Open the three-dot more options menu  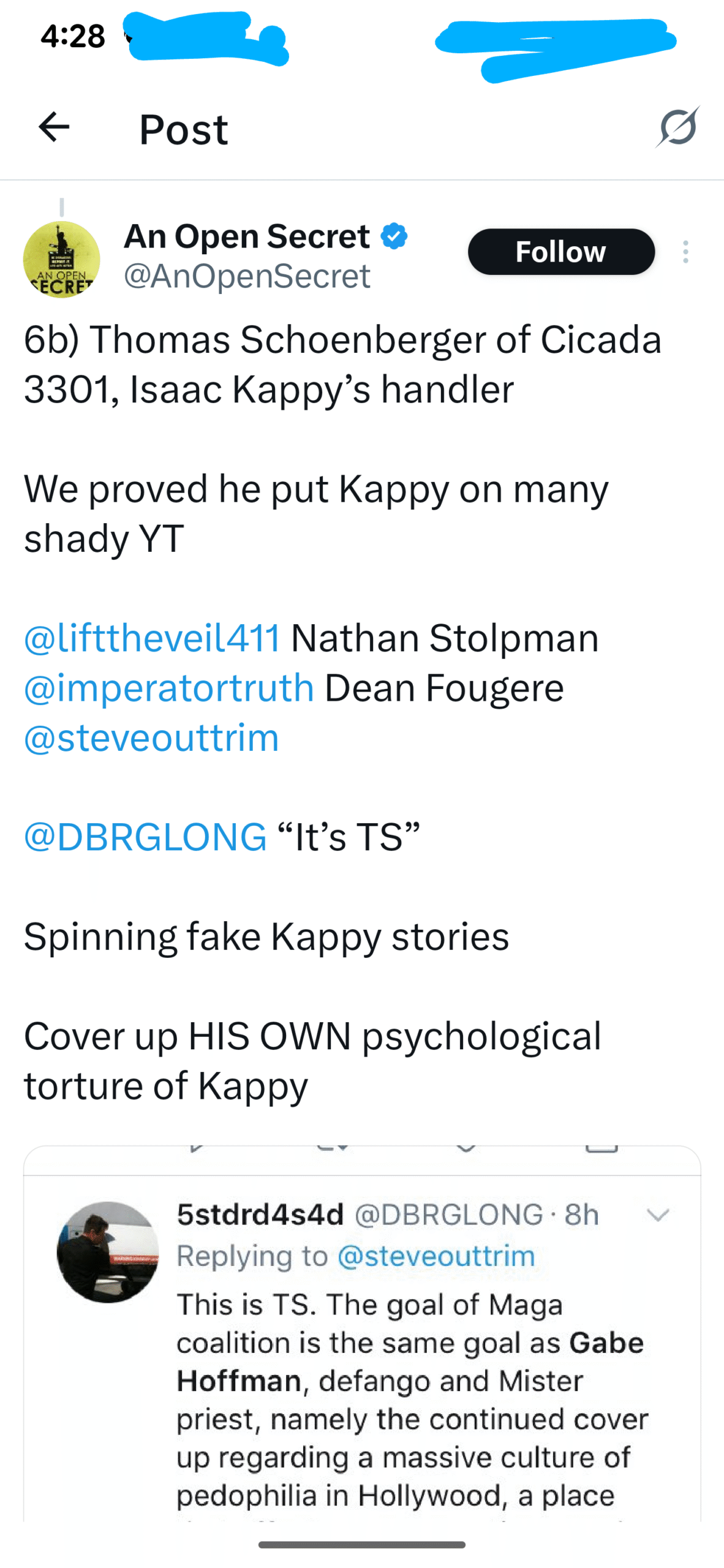(685, 252)
